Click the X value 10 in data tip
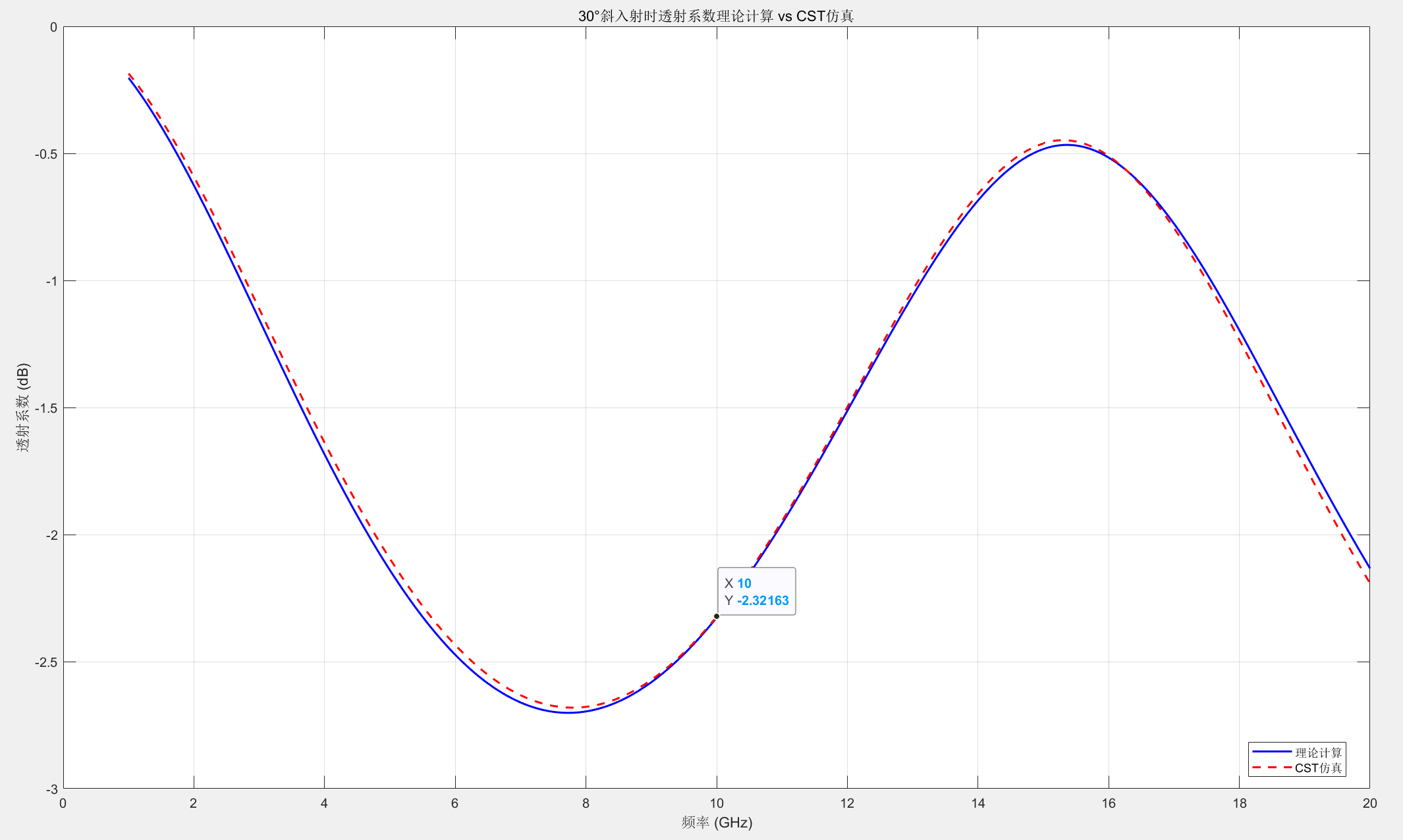This screenshot has width=1403, height=840. tap(744, 583)
